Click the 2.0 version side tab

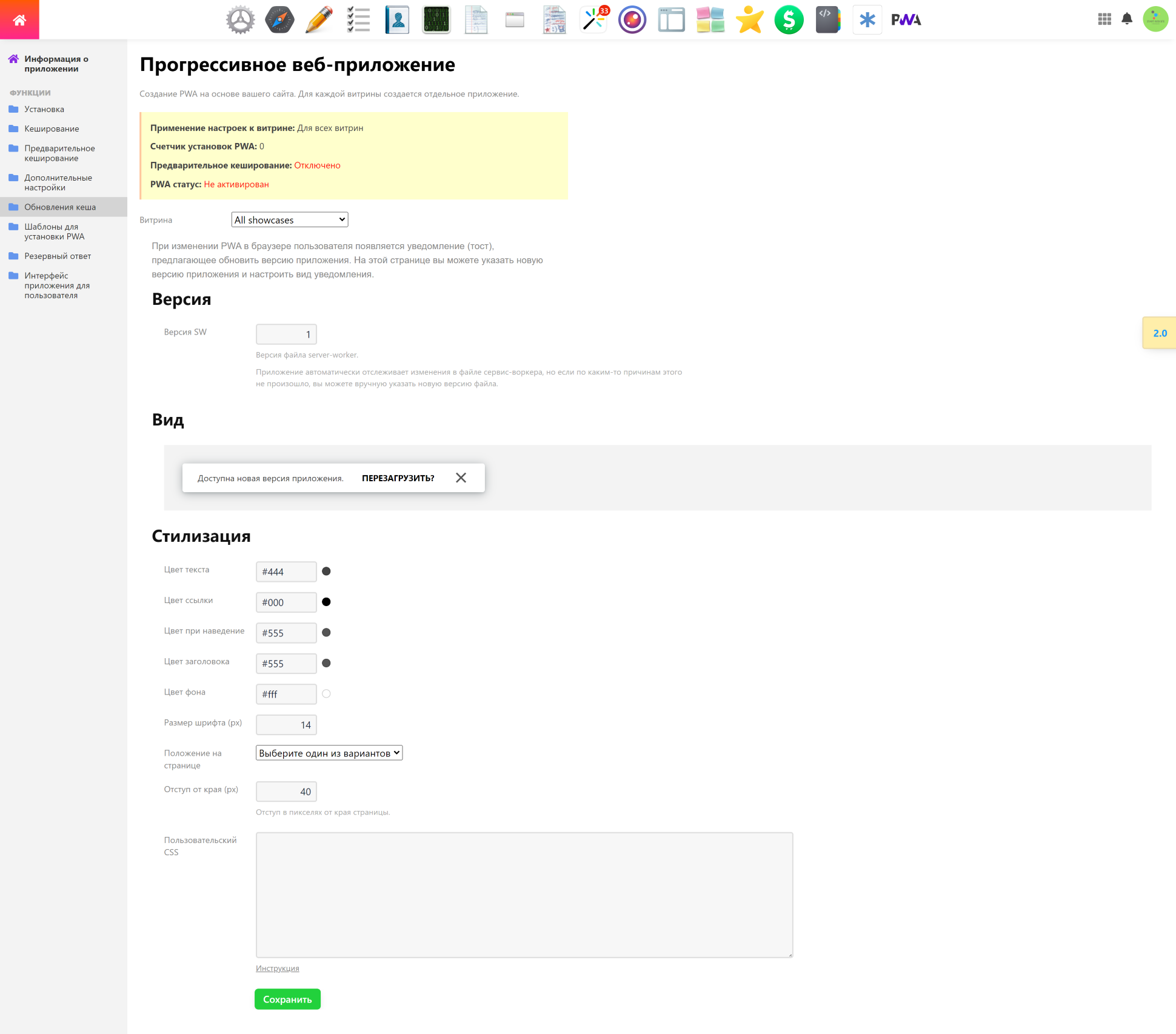click(1160, 333)
